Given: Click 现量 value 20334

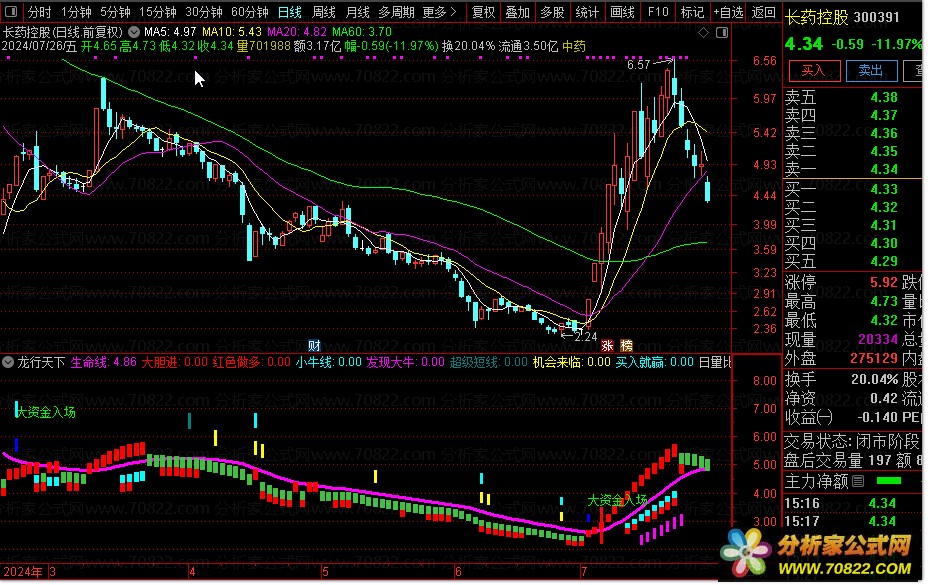Looking at the screenshot, I should 878,339.
